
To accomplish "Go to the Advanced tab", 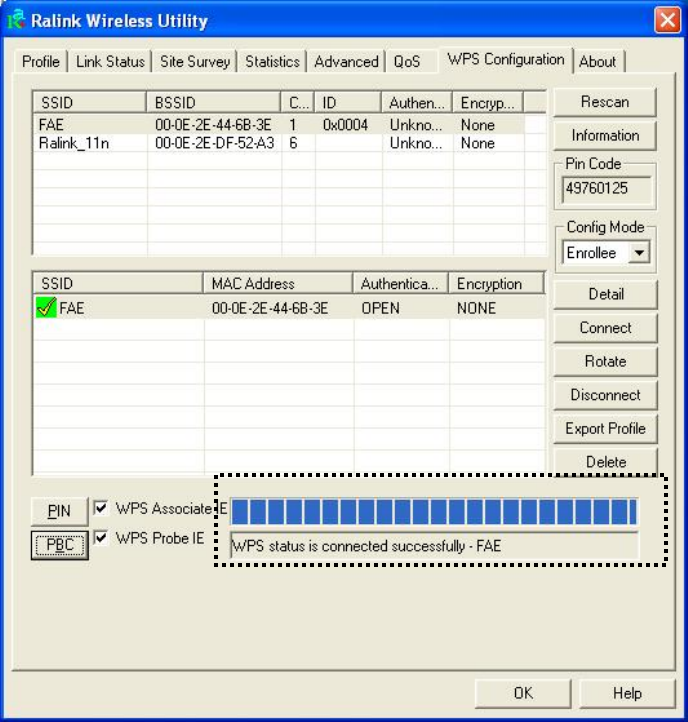I will [x=346, y=62].
